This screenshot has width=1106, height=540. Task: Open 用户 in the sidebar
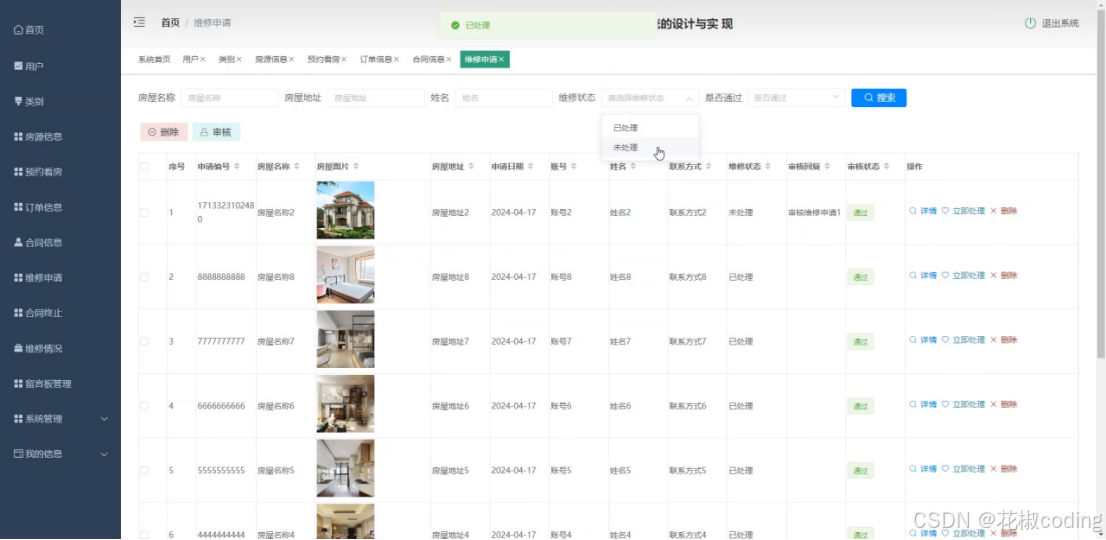pyautogui.click(x=29, y=66)
